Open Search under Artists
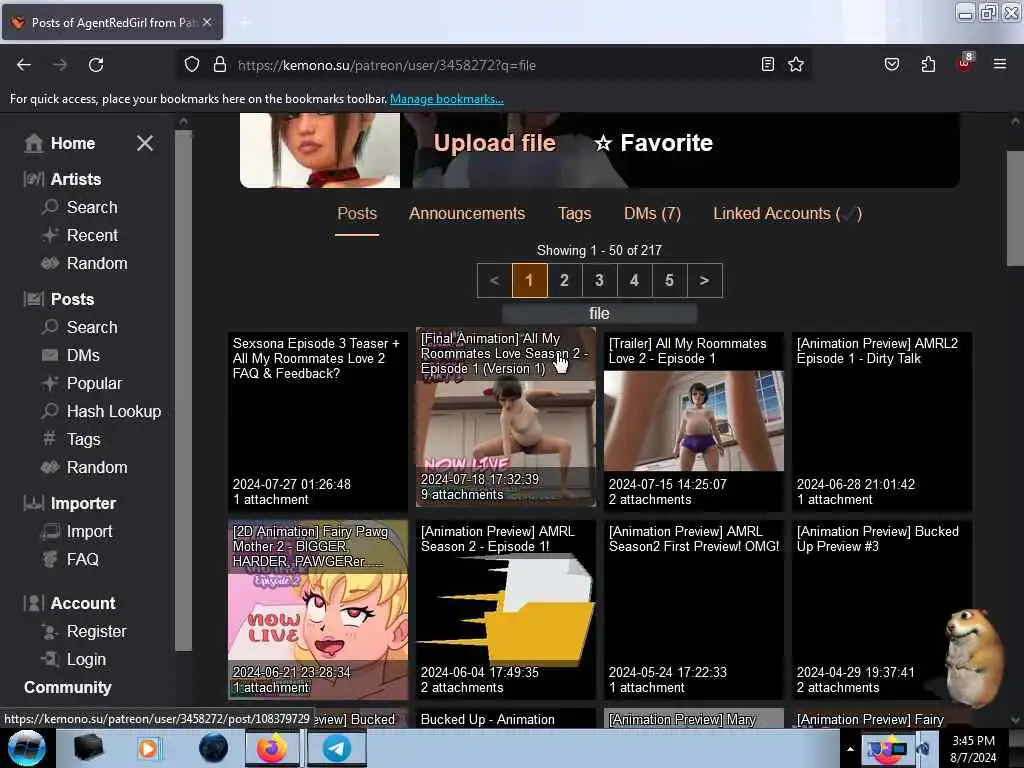The image size is (1024, 768). pos(80,207)
